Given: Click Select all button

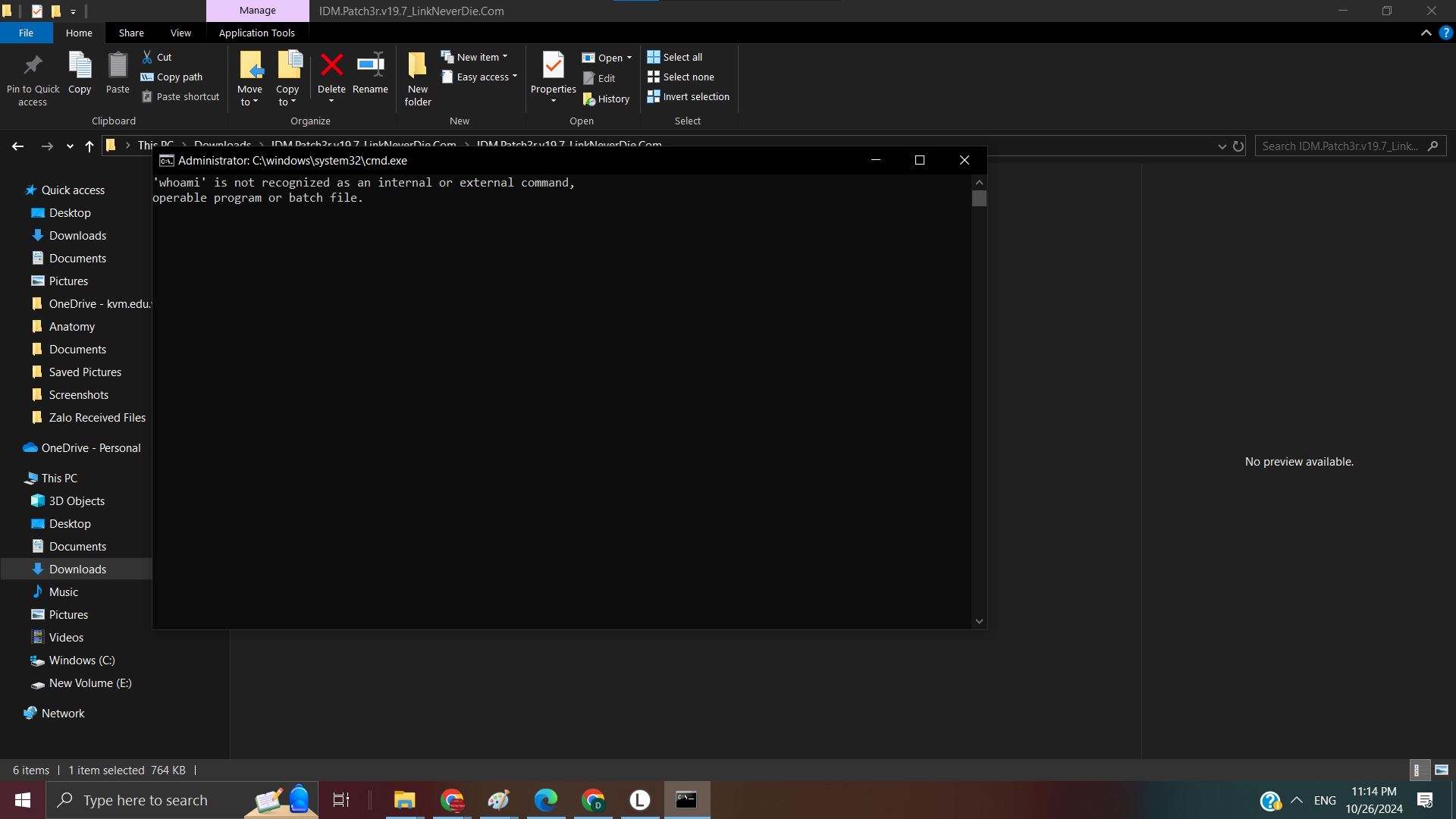Looking at the screenshot, I should coord(675,57).
